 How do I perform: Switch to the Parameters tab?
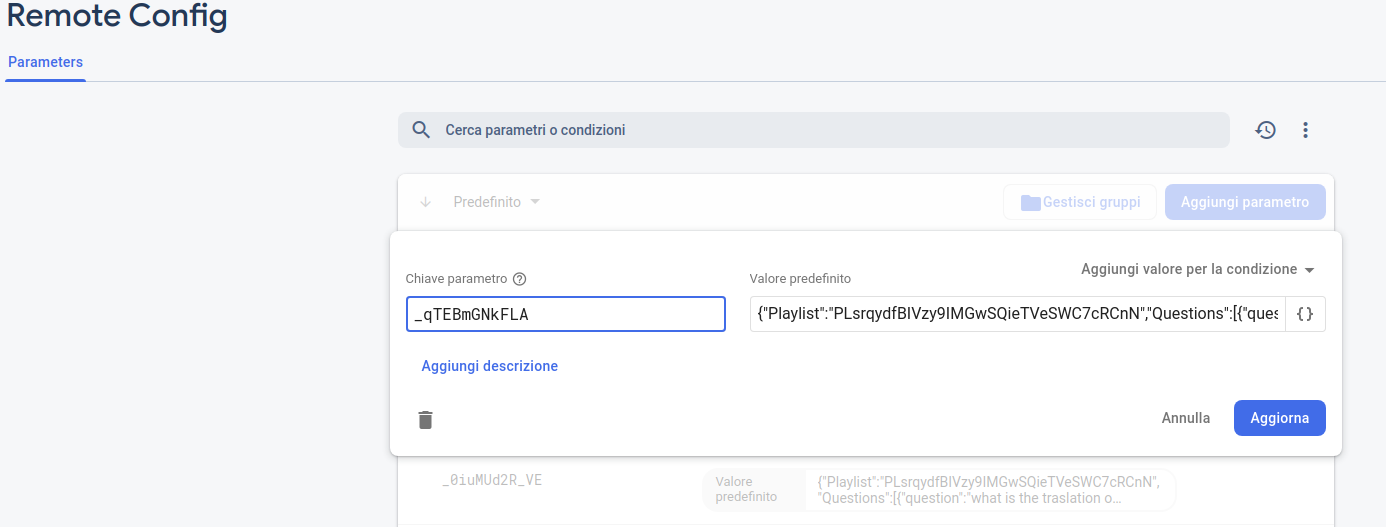pos(45,62)
